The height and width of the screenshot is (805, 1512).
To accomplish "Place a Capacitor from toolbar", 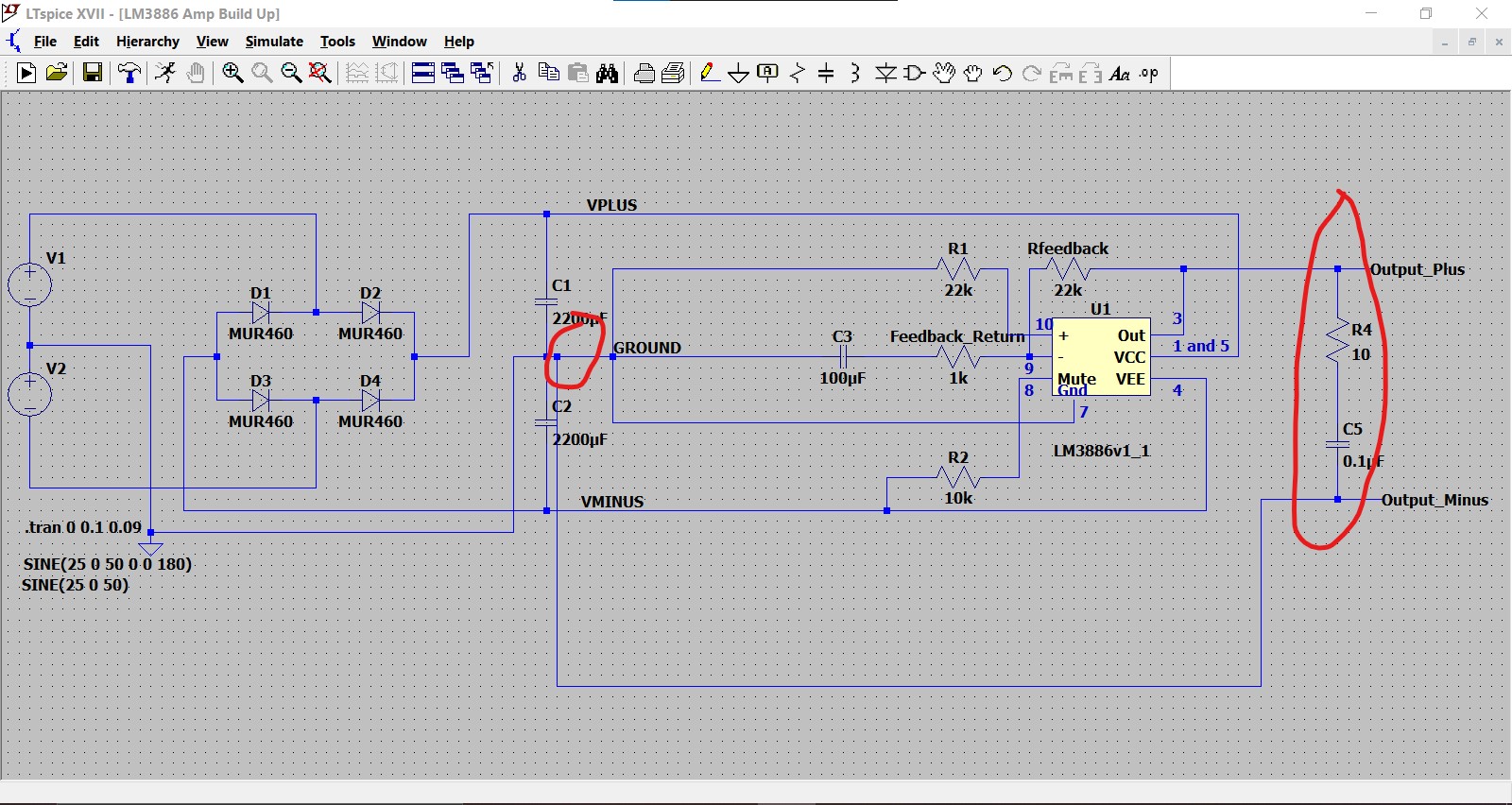I will (x=826, y=73).
